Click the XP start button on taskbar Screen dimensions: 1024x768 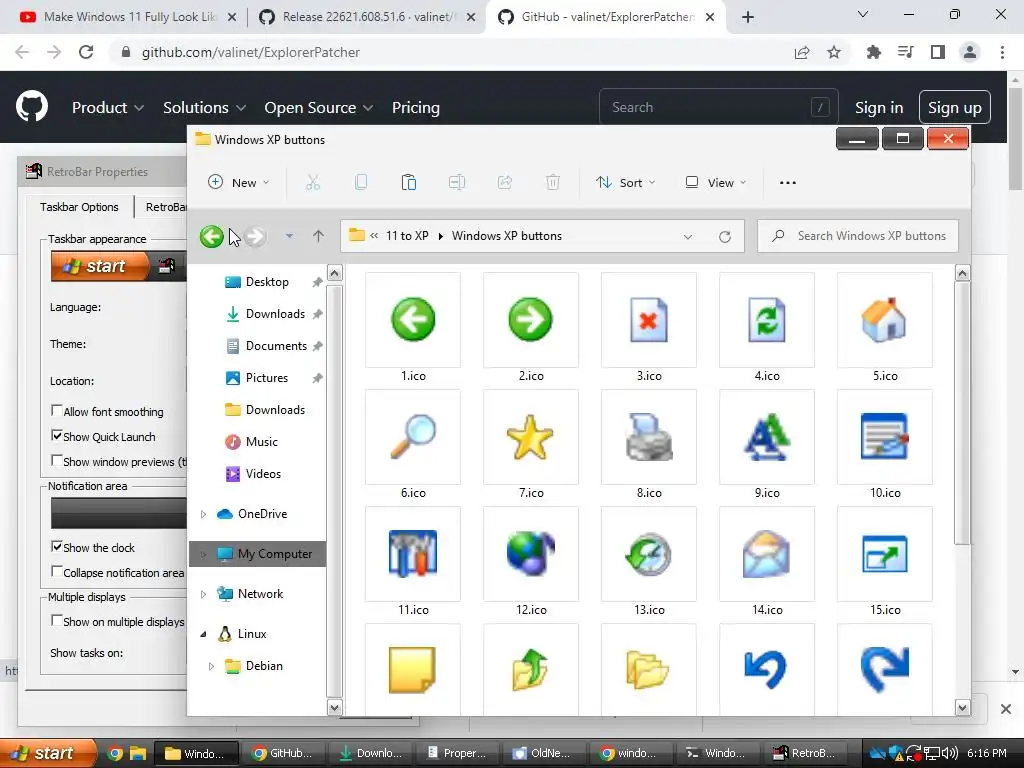point(47,753)
